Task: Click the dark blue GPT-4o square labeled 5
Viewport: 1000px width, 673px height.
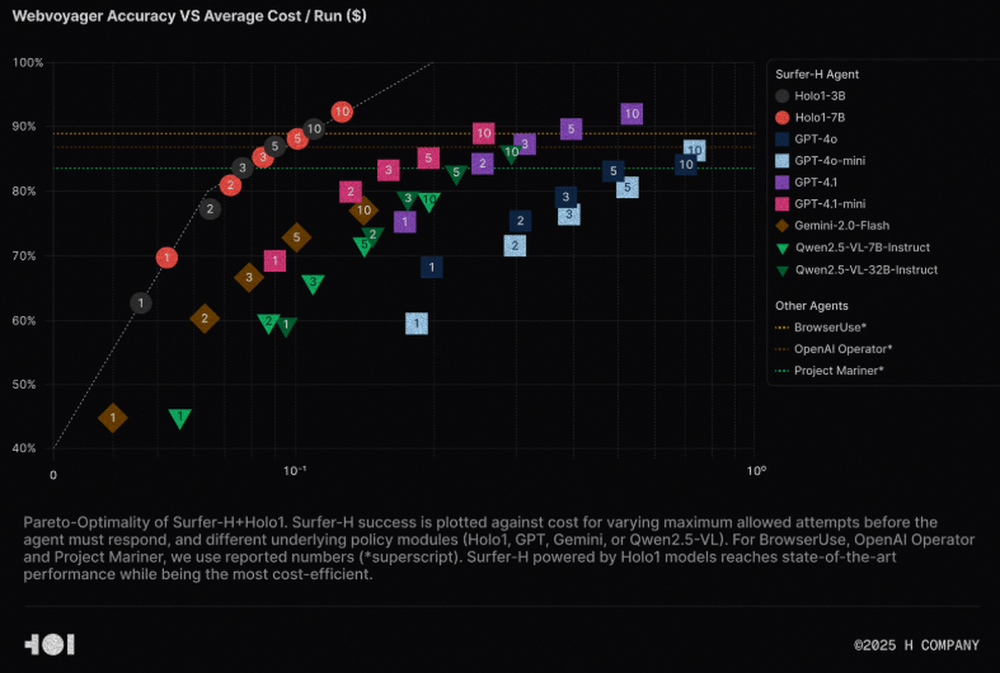Action: tap(613, 171)
